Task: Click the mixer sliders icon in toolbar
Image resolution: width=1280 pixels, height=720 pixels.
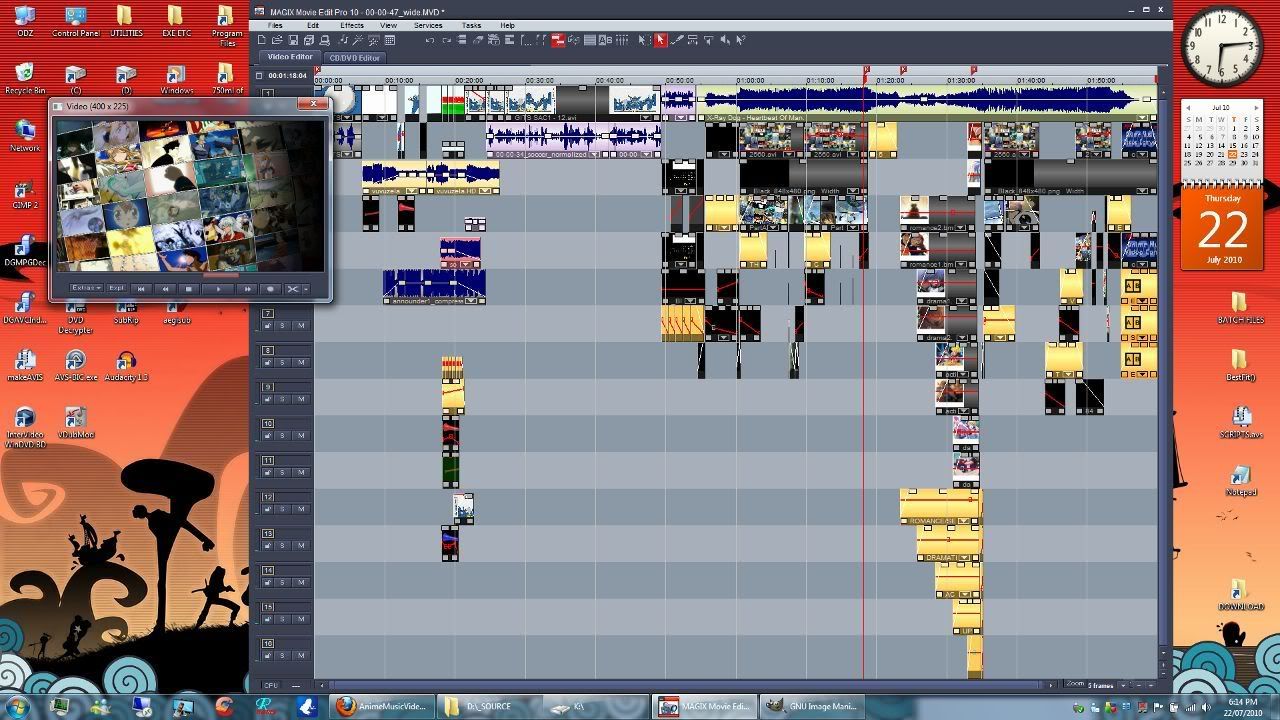Action: 621,40
